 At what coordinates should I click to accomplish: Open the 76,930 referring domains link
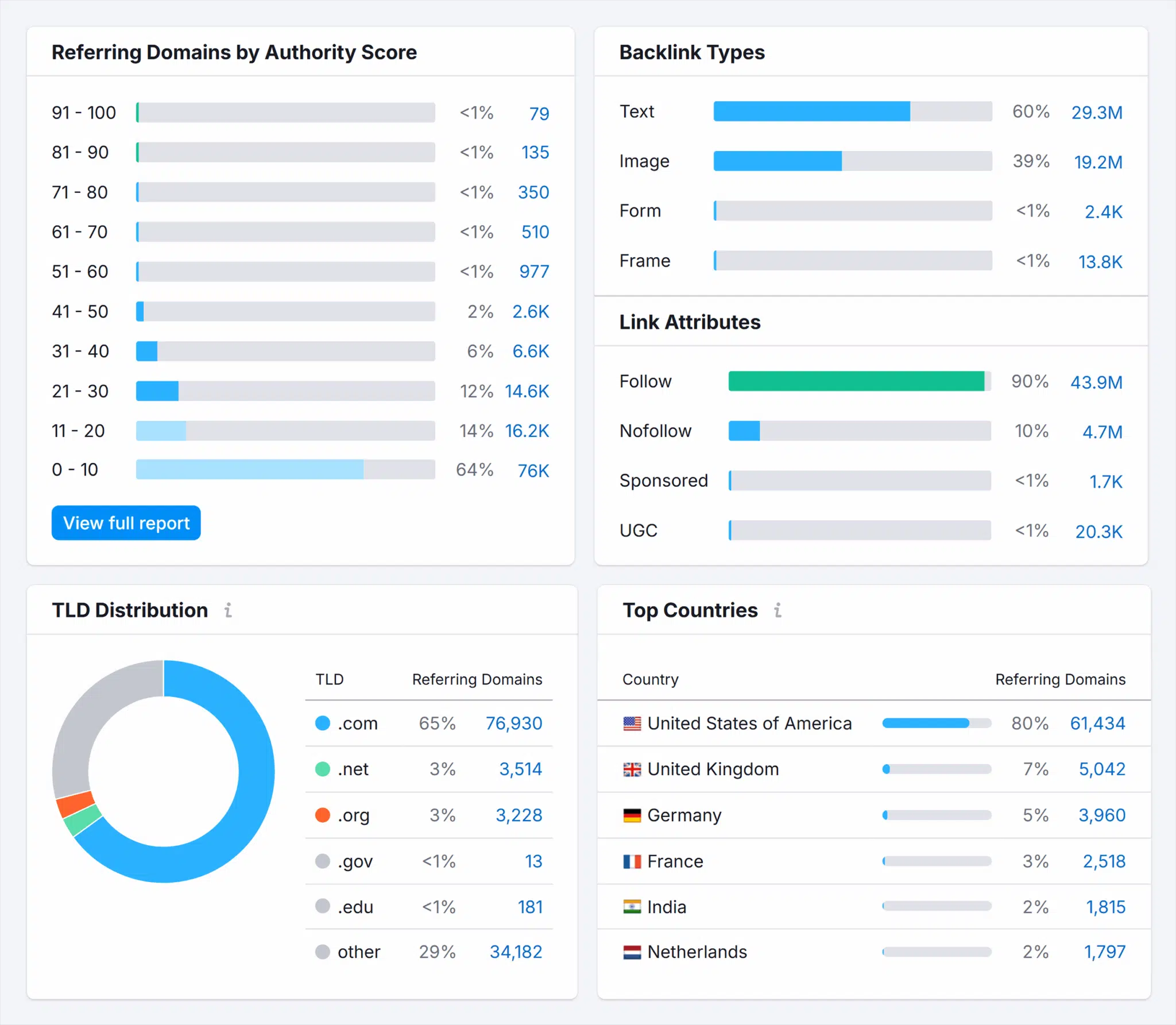(x=514, y=723)
